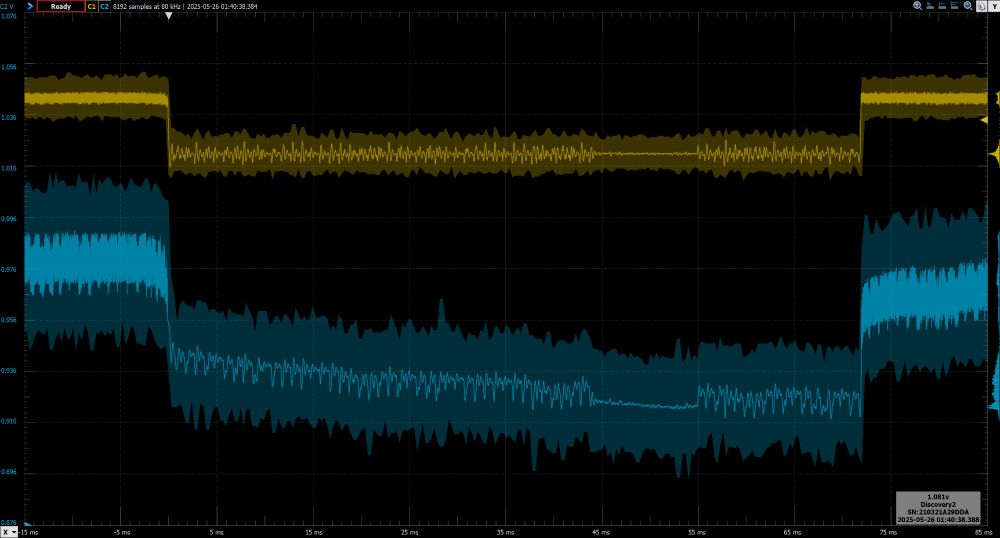Click the white trigger position marker triangle

point(168,17)
